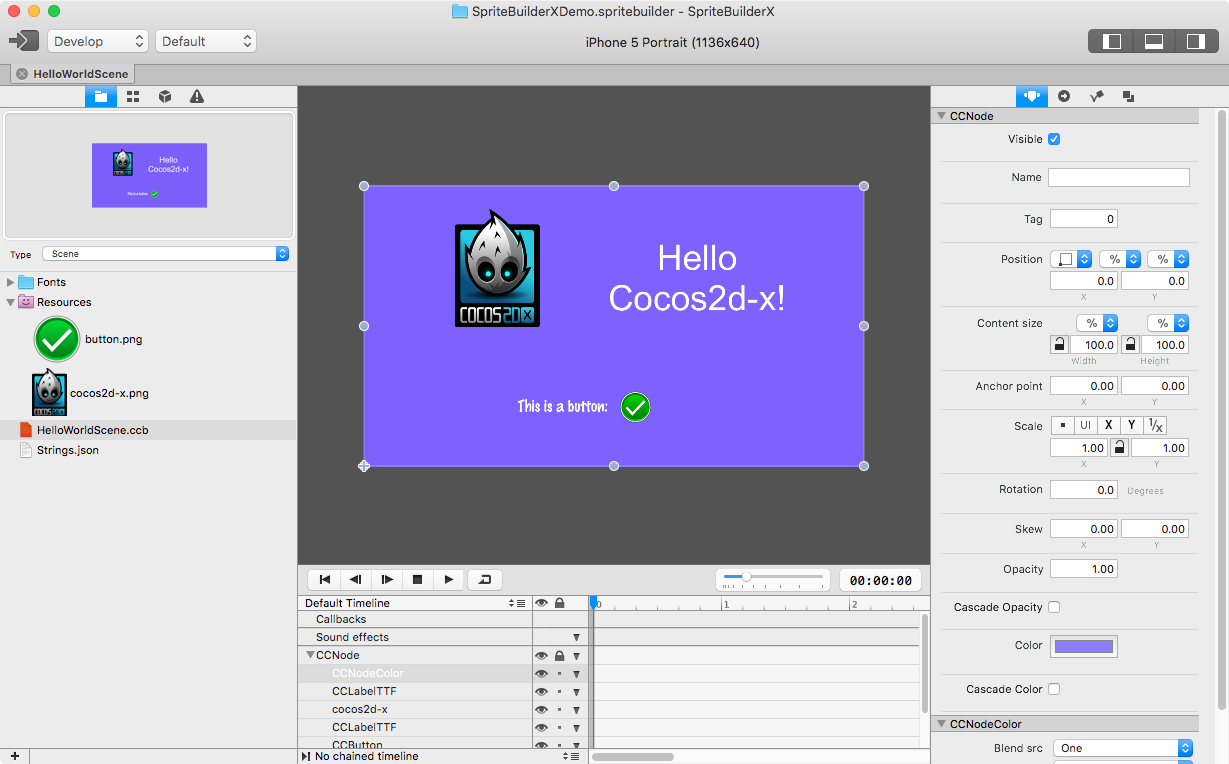
Task: Enable the Cascade Color checkbox
Action: [x=1054, y=689]
